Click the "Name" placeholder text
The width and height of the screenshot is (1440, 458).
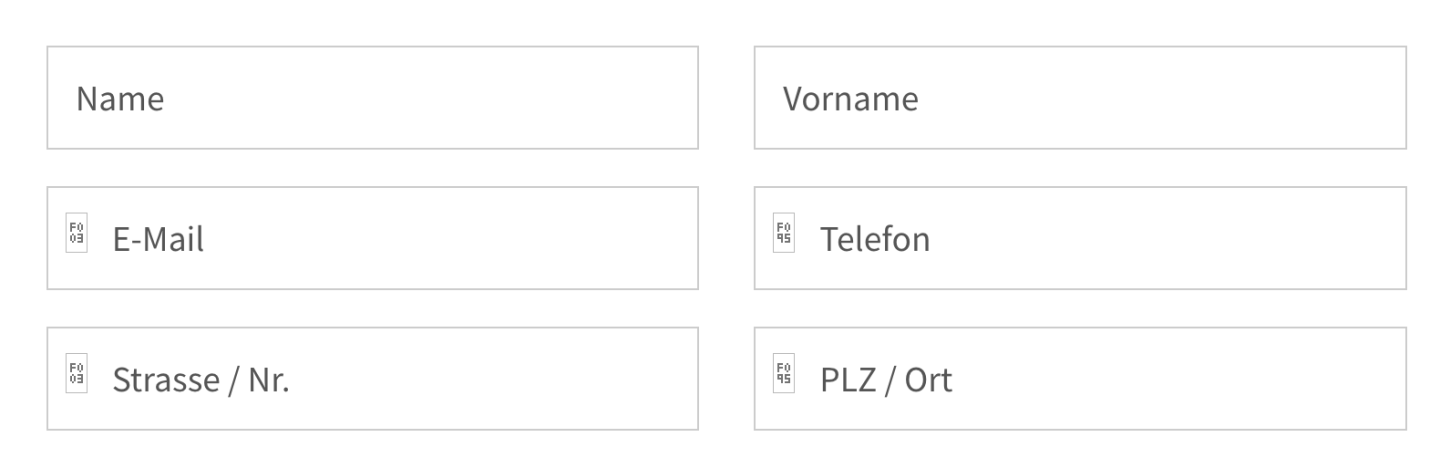(x=121, y=99)
